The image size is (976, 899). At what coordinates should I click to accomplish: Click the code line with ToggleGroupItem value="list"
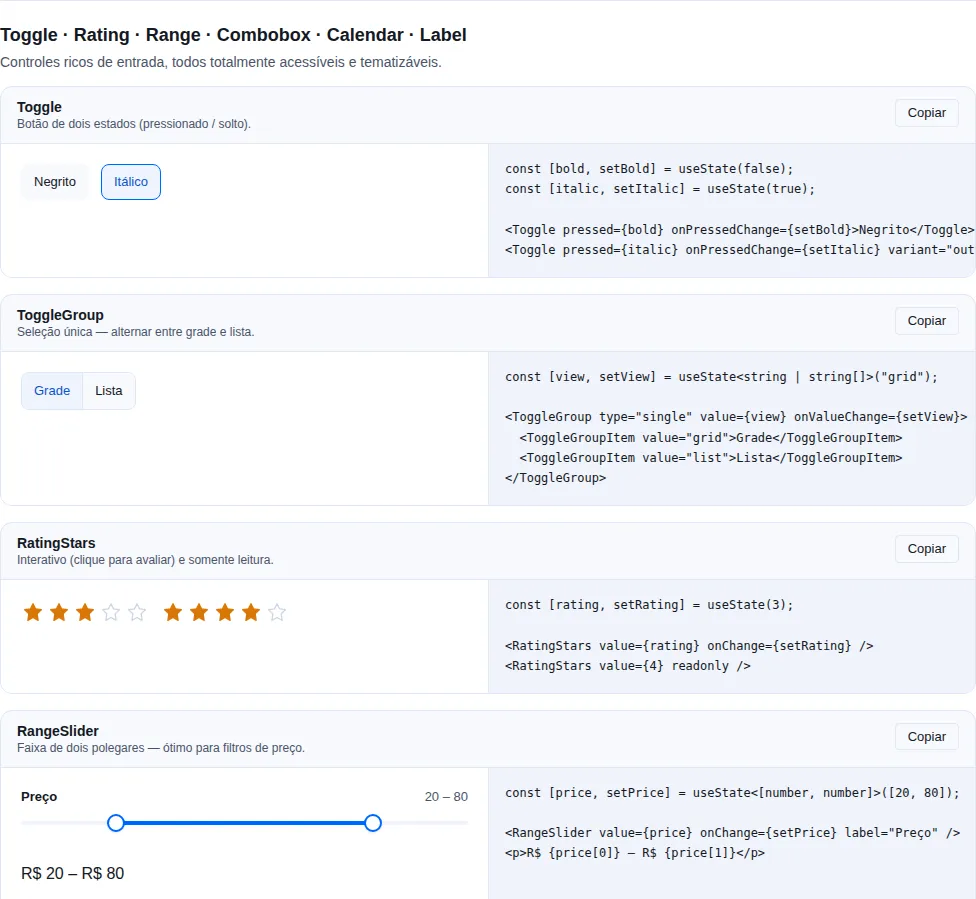point(711,458)
